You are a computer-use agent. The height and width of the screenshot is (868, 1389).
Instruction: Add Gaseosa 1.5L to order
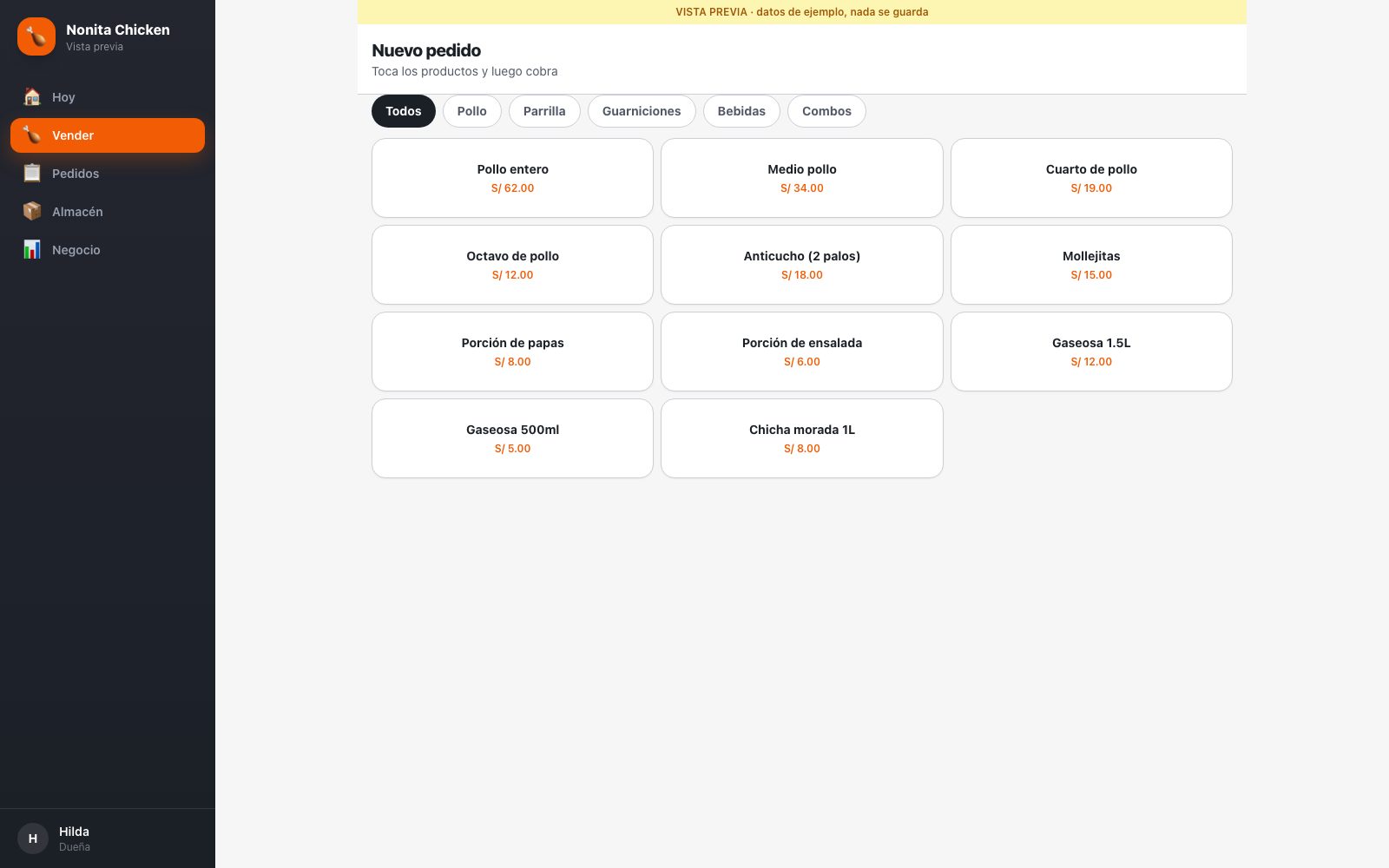click(x=1091, y=352)
